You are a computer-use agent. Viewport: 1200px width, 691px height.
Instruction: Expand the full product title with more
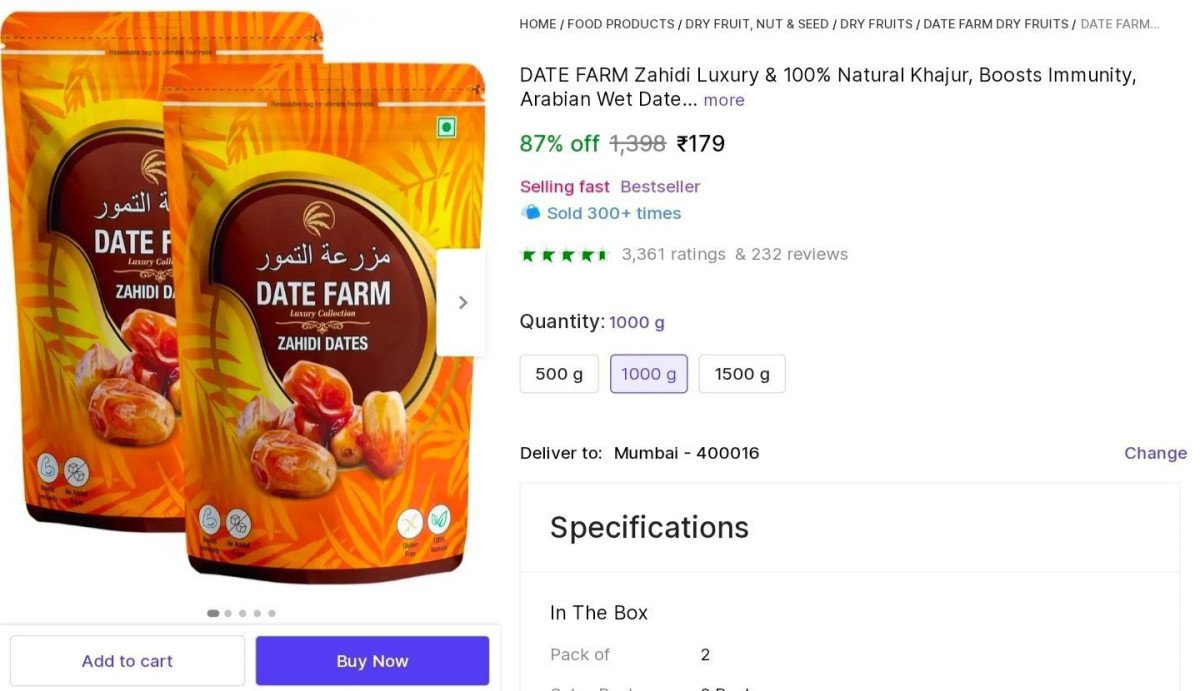coord(723,100)
